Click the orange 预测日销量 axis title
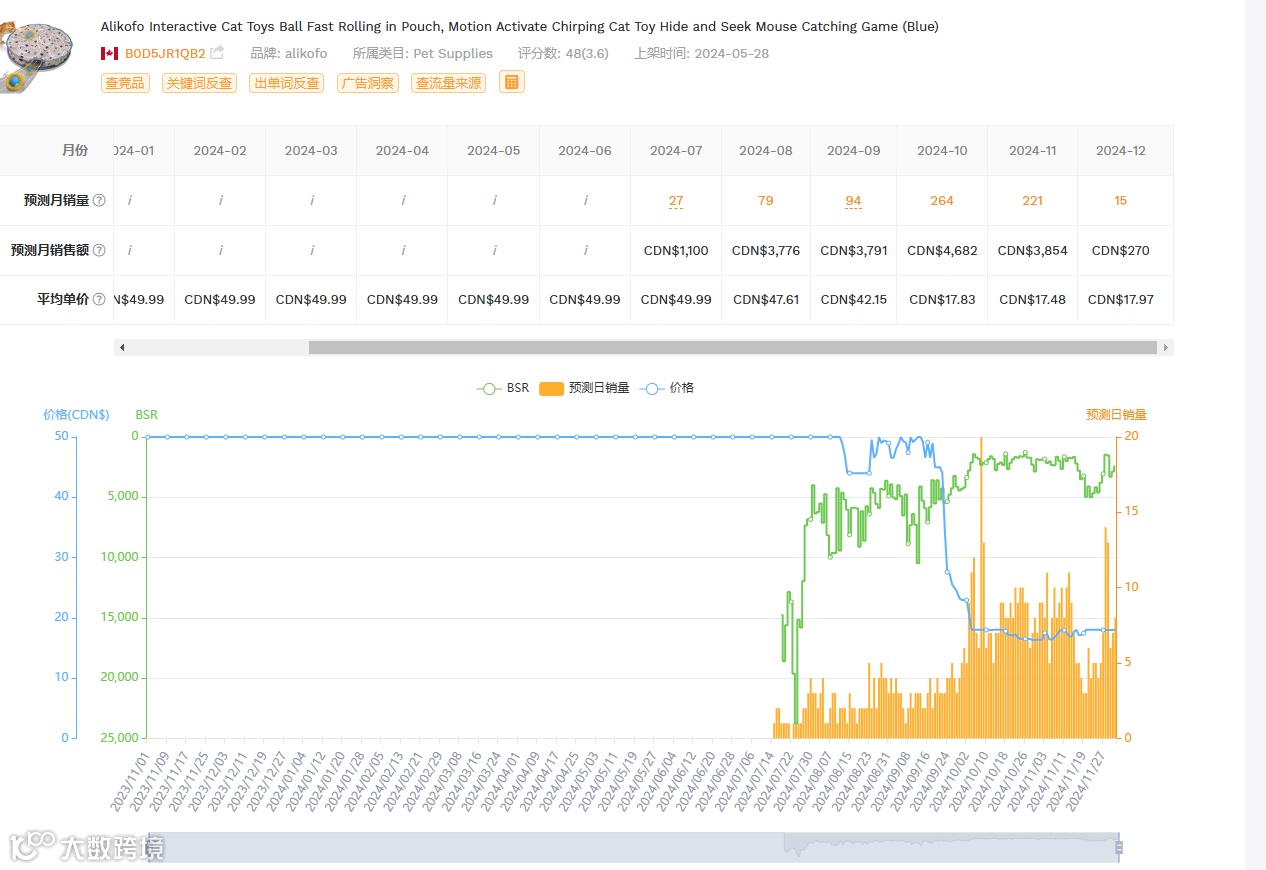Screen dimensions: 1266x870 coord(1116,414)
